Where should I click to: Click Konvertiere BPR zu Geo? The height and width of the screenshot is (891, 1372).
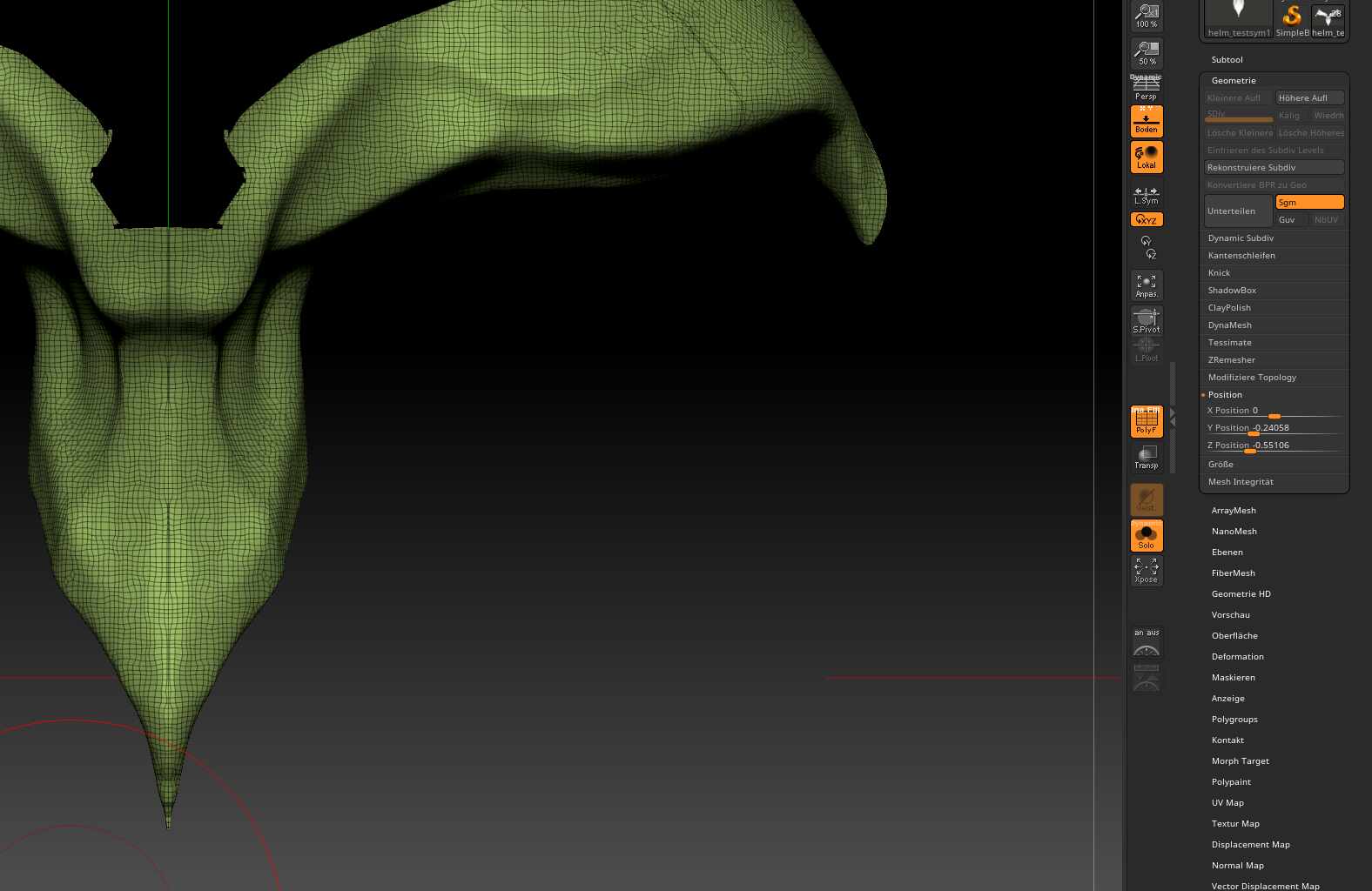click(1274, 185)
